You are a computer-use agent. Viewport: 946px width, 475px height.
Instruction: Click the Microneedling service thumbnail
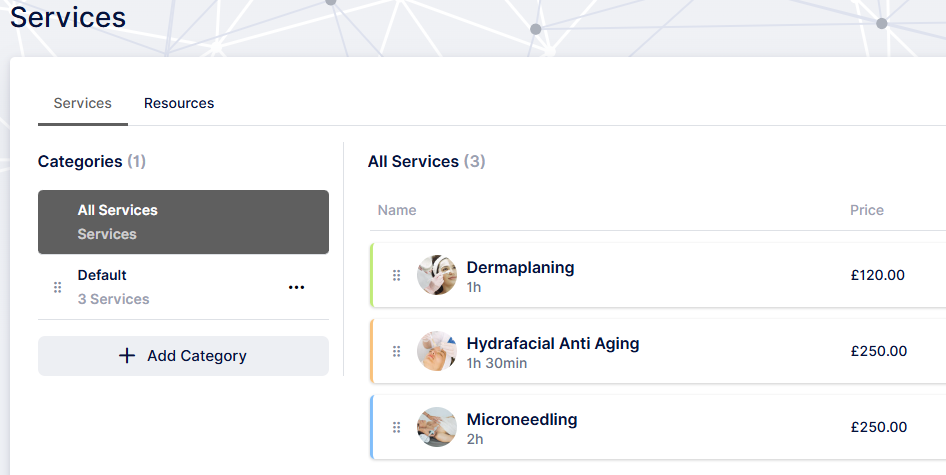[437, 427]
